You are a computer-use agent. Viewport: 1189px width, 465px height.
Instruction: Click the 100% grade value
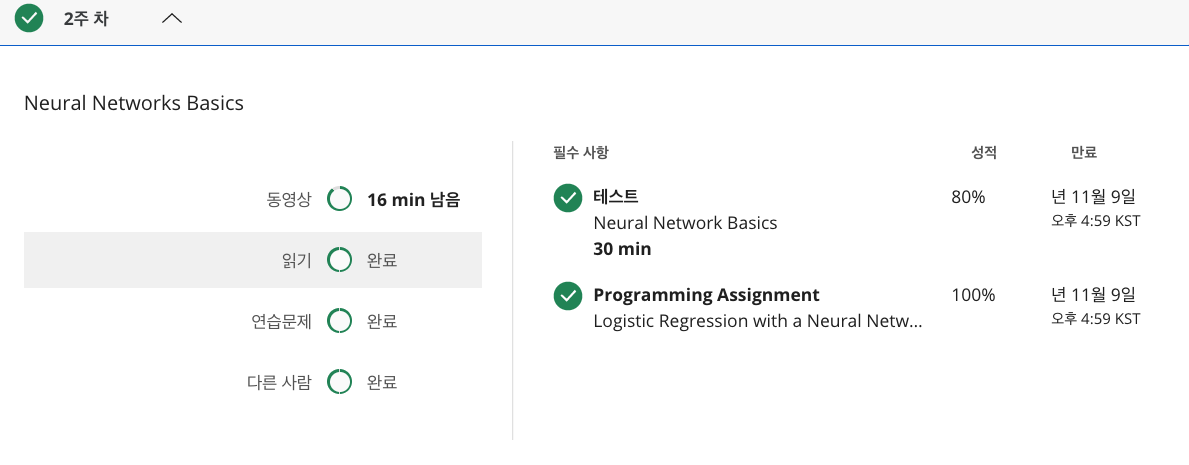pyautogui.click(x=973, y=295)
